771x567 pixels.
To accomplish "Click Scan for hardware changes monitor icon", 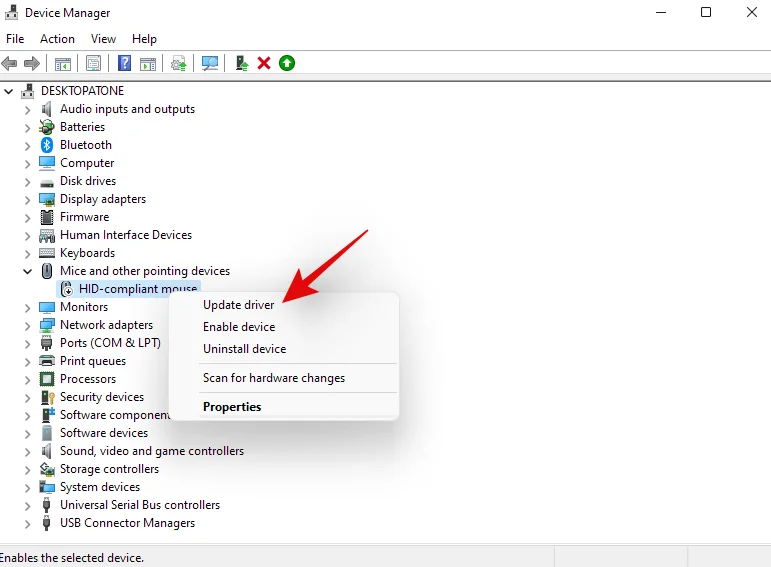I will point(210,63).
